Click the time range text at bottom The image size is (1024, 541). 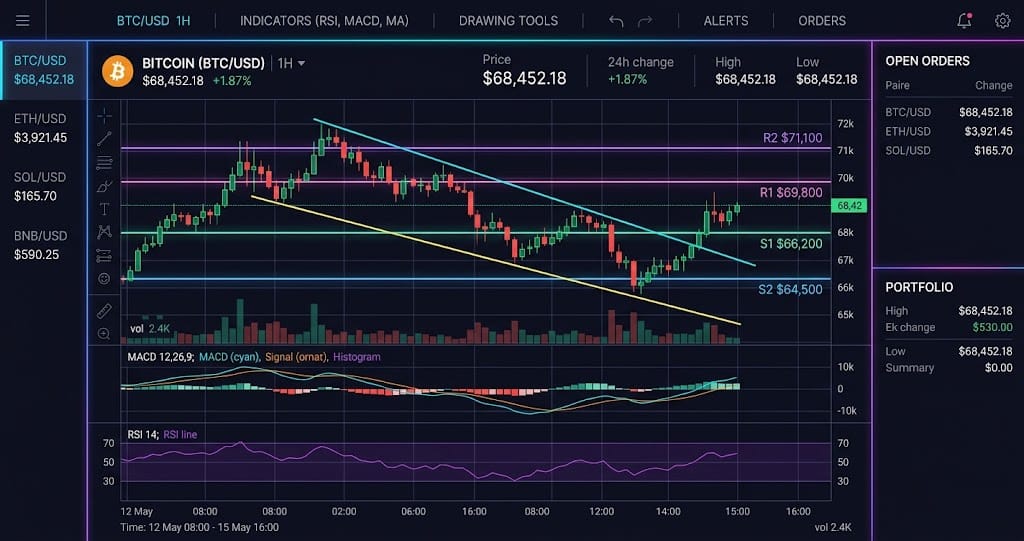tap(200, 527)
